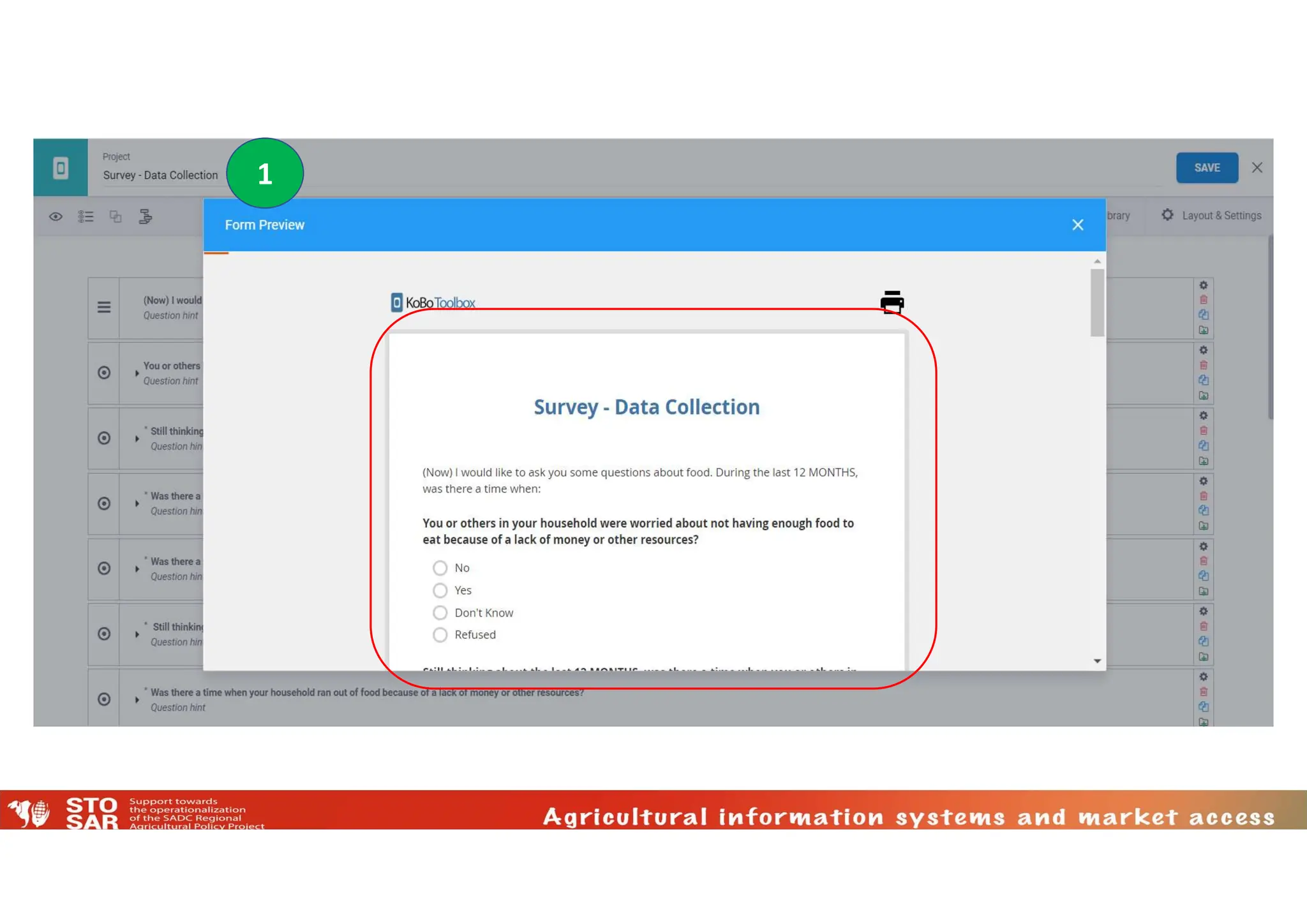Image resolution: width=1307 pixels, height=924 pixels.
Task: Choose the 'Refused' radio option
Action: pyautogui.click(x=440, y=635)
